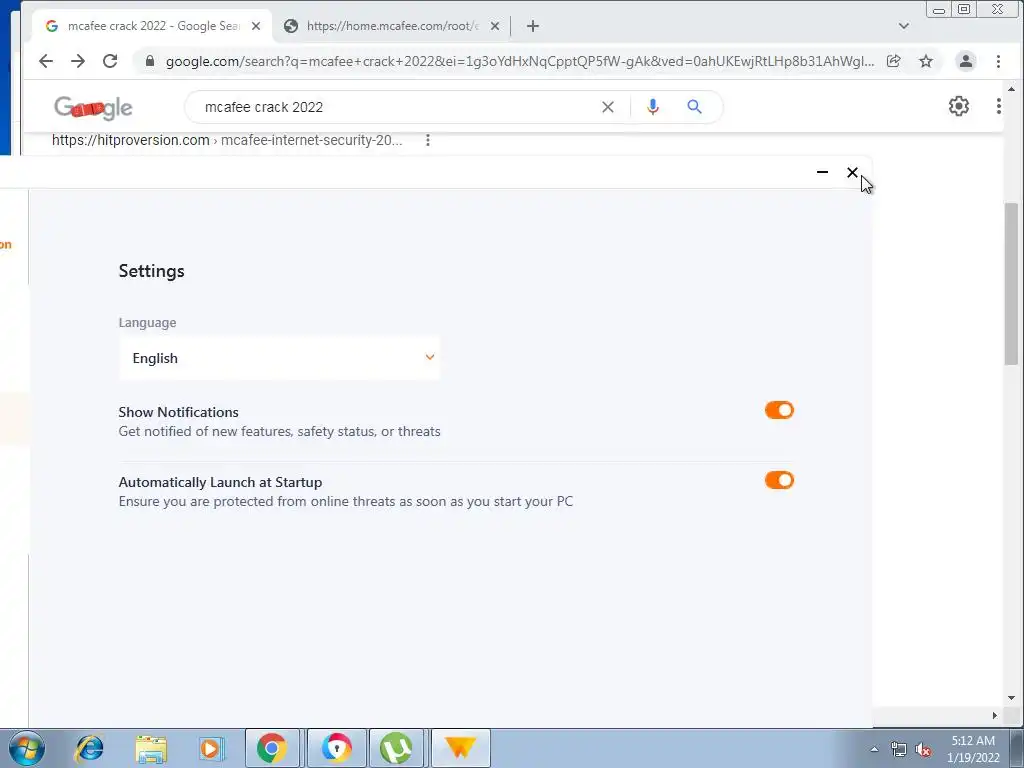Open the network tray icon
This screenshot has width=1024, height=768.
pyautogui.click(x=899, y=749)
